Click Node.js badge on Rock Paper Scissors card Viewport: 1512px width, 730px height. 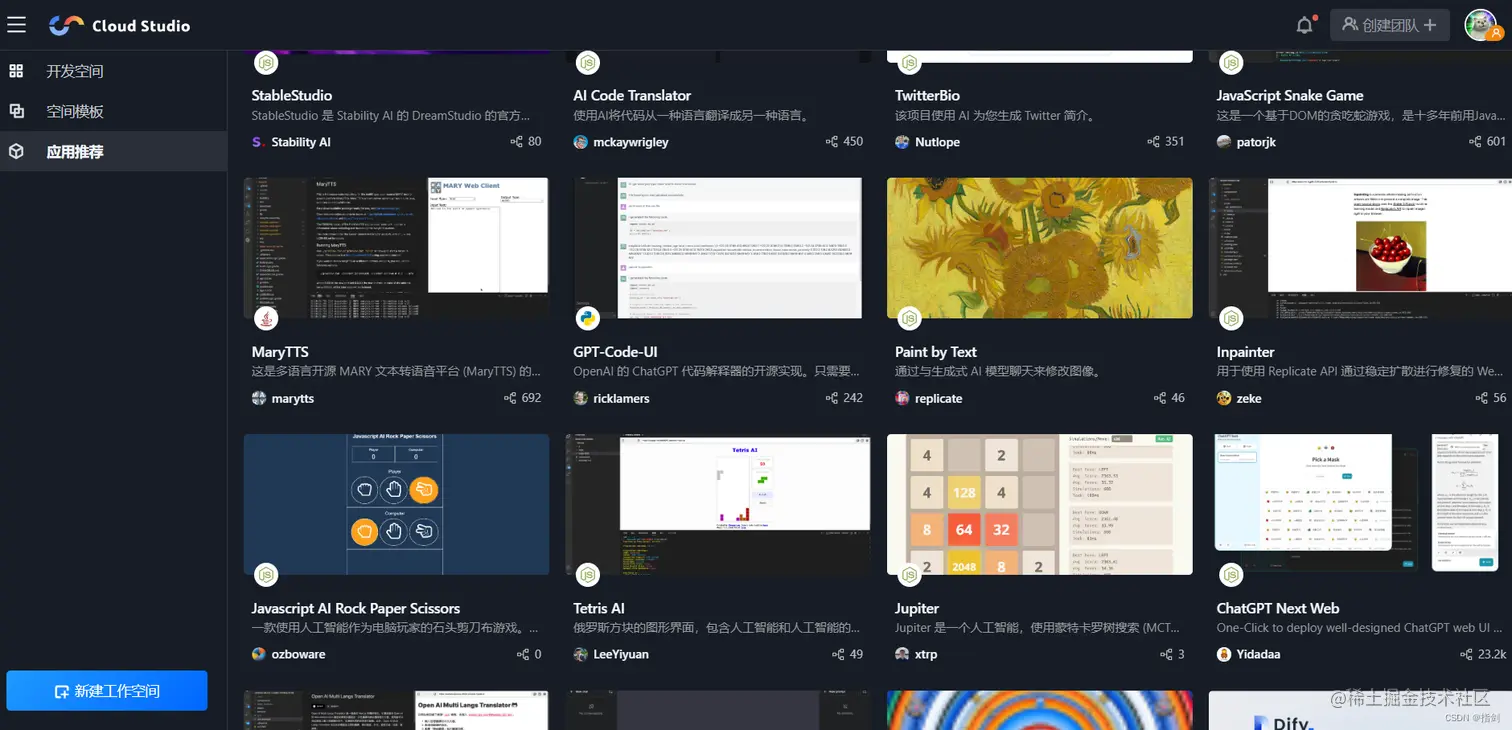266,575
